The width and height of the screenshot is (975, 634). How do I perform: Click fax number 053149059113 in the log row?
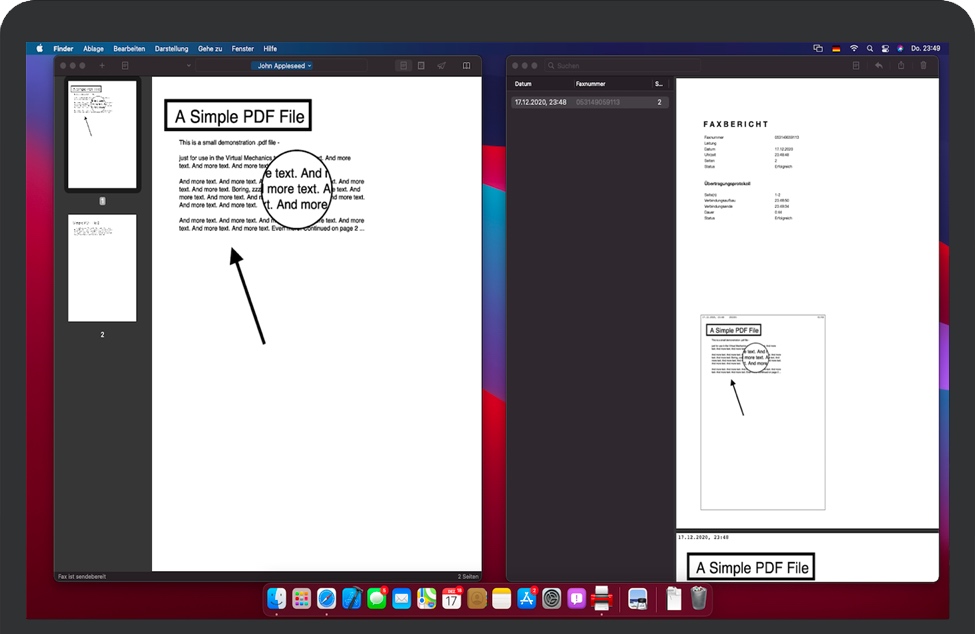coord(598,102)
